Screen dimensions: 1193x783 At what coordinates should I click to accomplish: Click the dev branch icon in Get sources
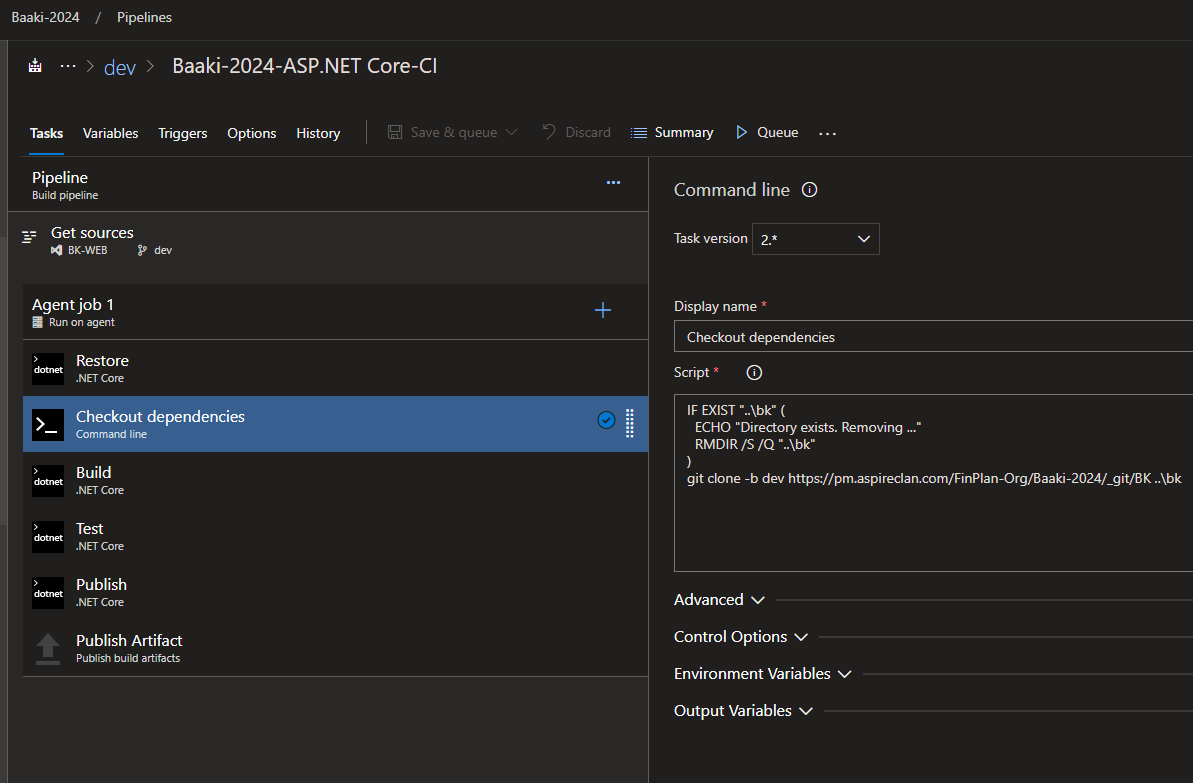[x=142, y=250]
